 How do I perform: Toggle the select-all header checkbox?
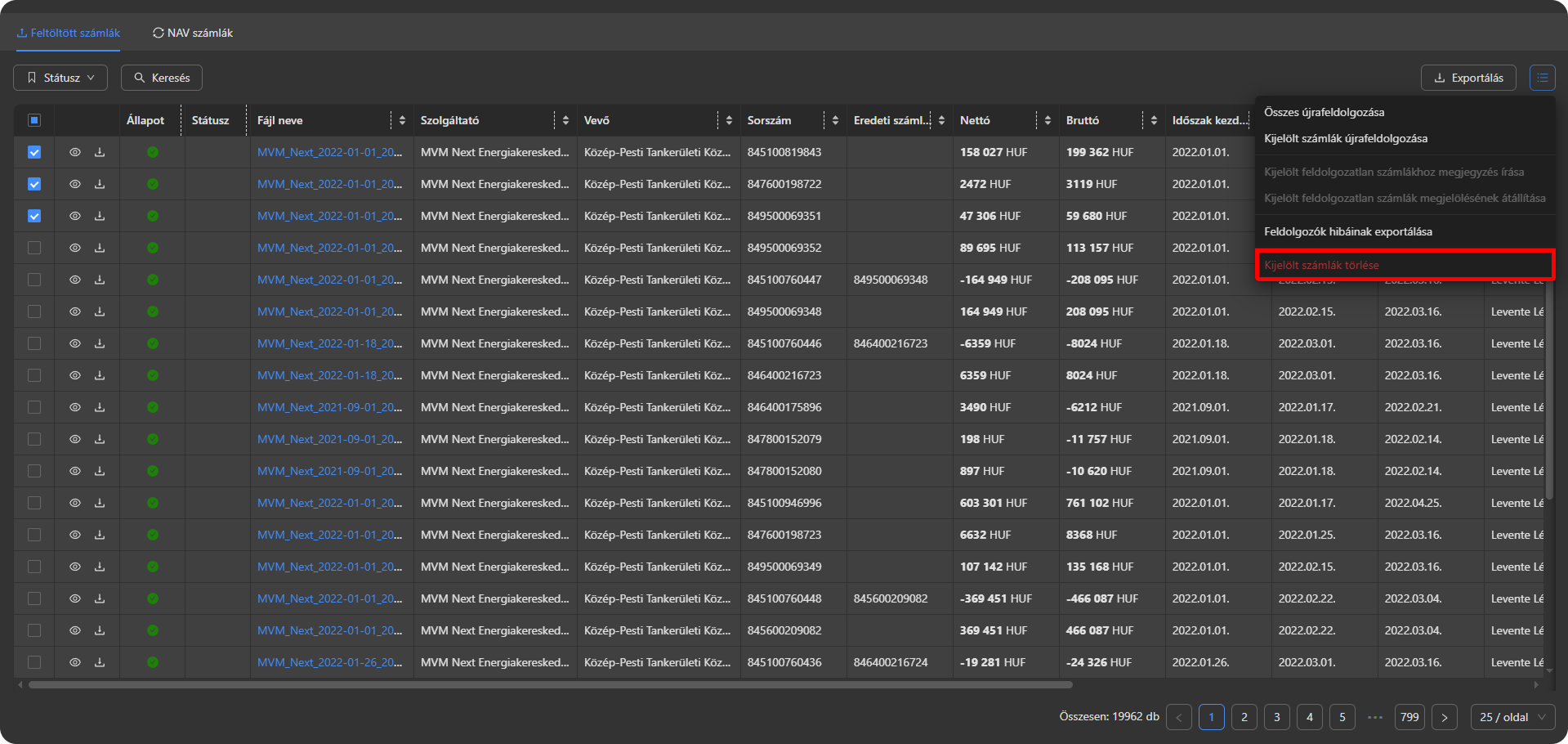click(x=34, y=120)
